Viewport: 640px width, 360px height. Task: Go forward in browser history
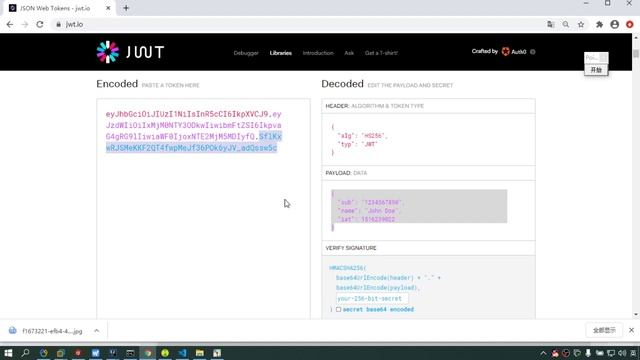pyautogui.click(x=25, y=24)
